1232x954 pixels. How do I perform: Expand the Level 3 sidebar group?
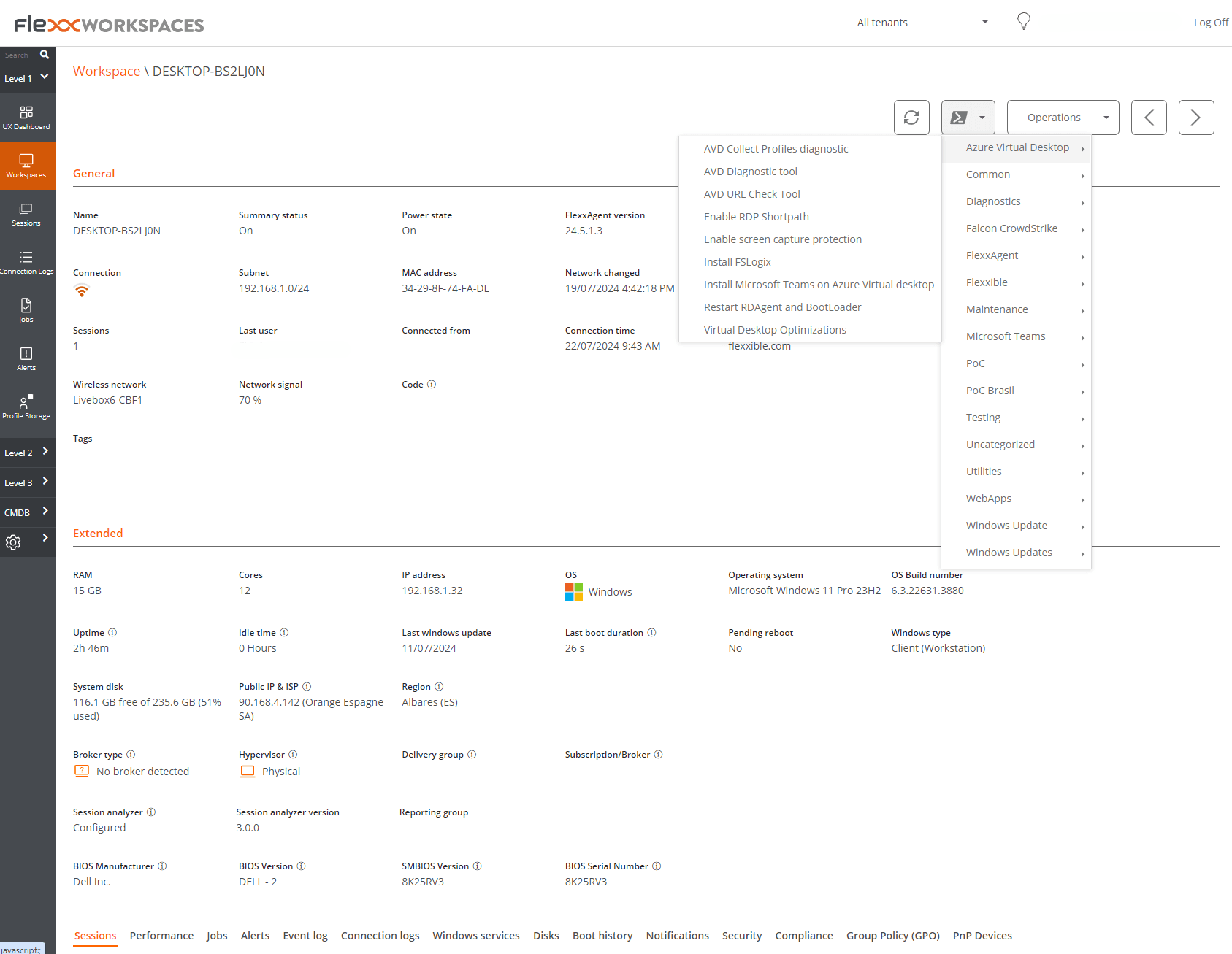[x=27, y=482]
